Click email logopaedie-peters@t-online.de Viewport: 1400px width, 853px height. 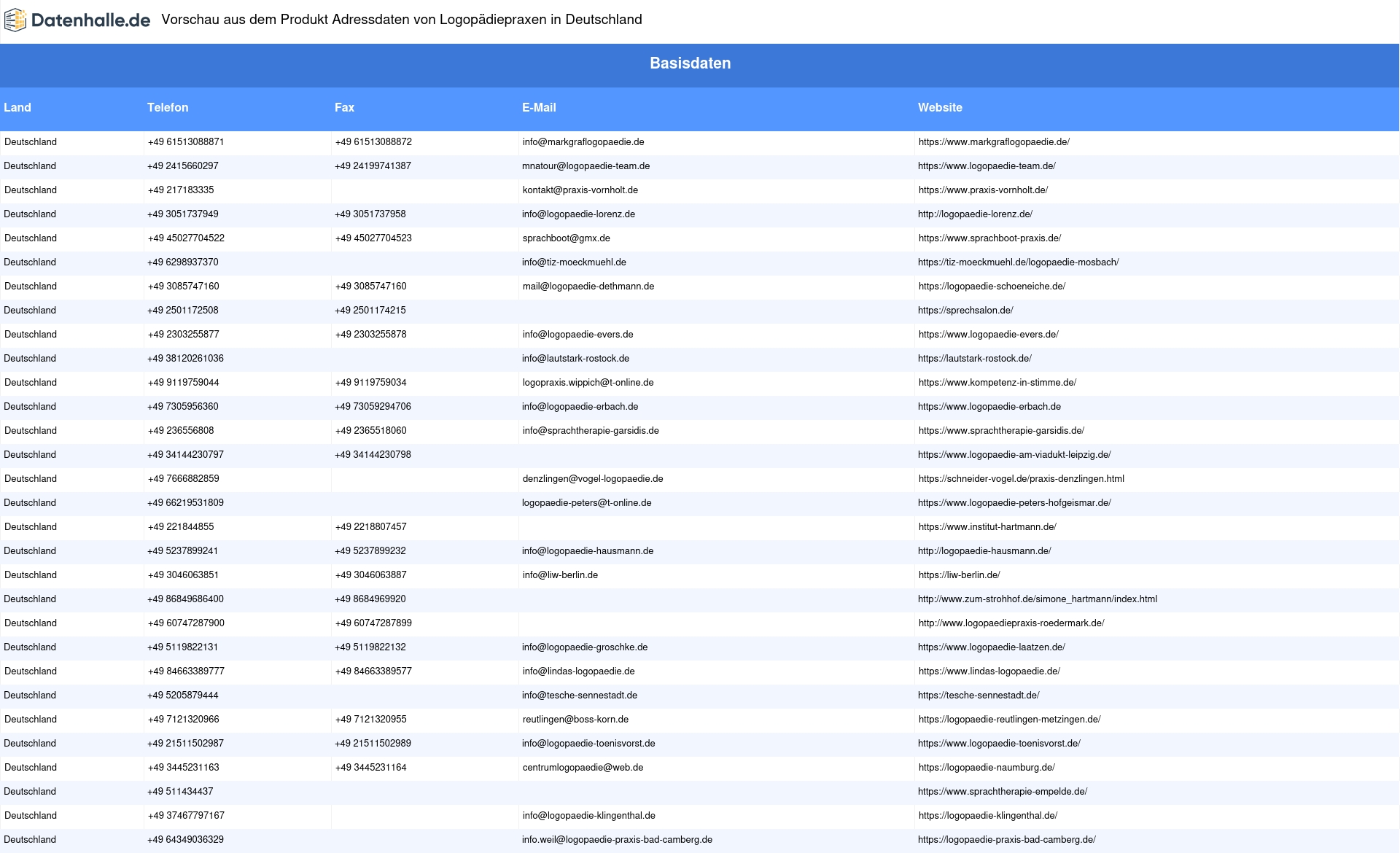click(586, 503)
